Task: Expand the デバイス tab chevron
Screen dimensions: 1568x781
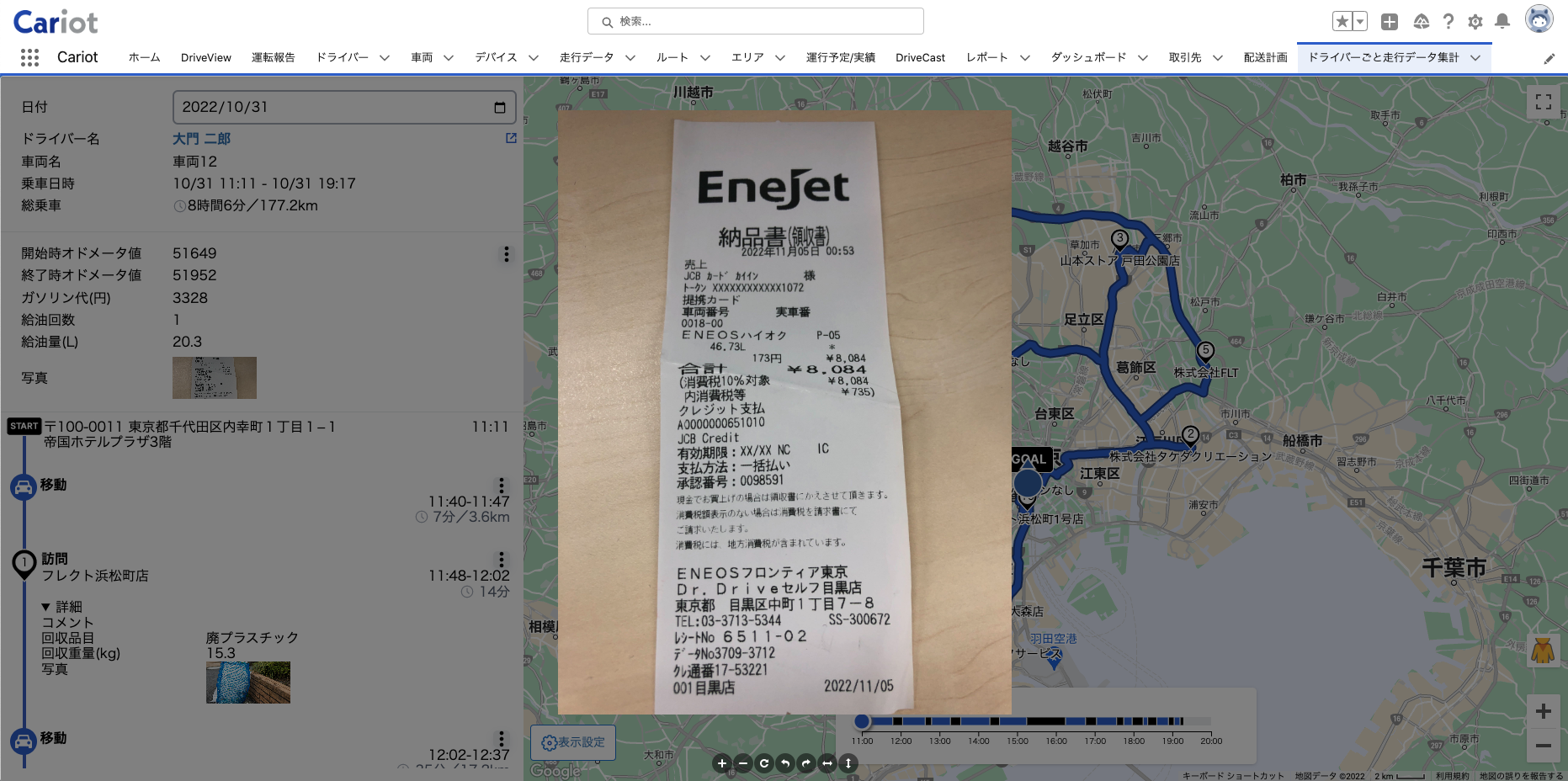Action: 534,58
